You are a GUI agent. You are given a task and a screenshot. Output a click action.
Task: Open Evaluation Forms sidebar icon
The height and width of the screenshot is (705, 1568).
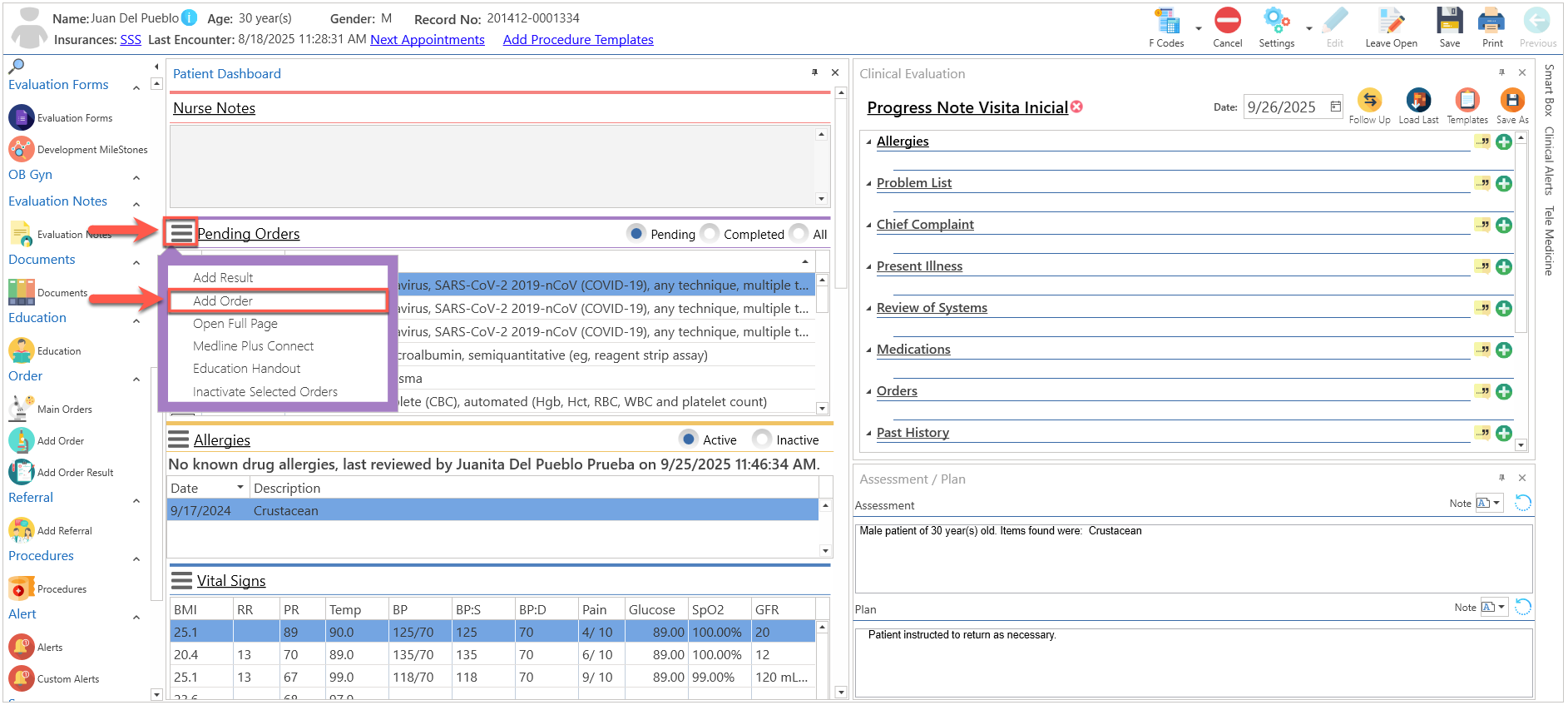coord(22,117)
